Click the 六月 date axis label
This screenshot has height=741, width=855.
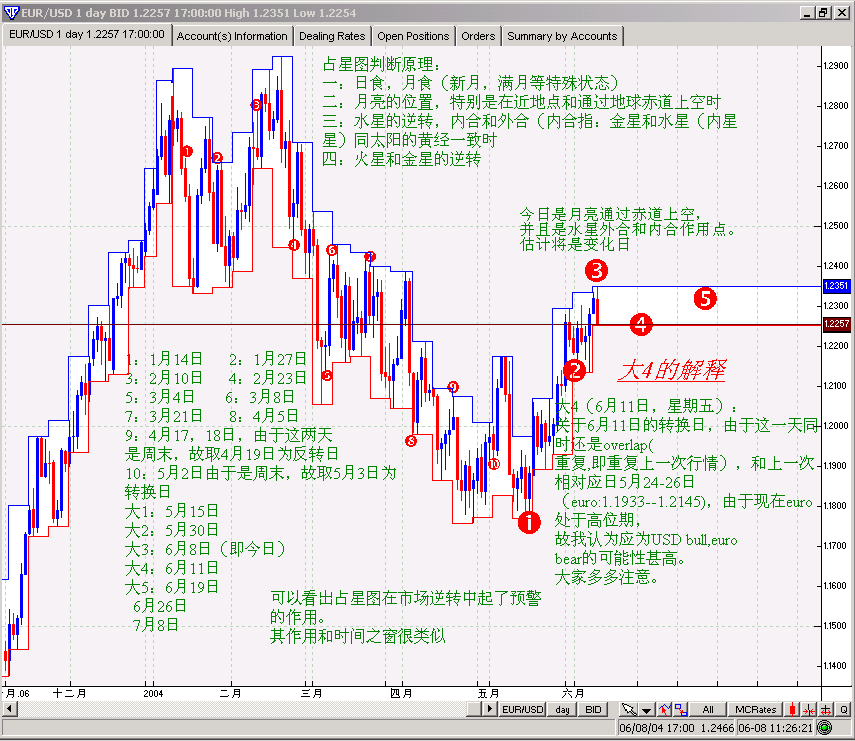(x=573, y=693)
